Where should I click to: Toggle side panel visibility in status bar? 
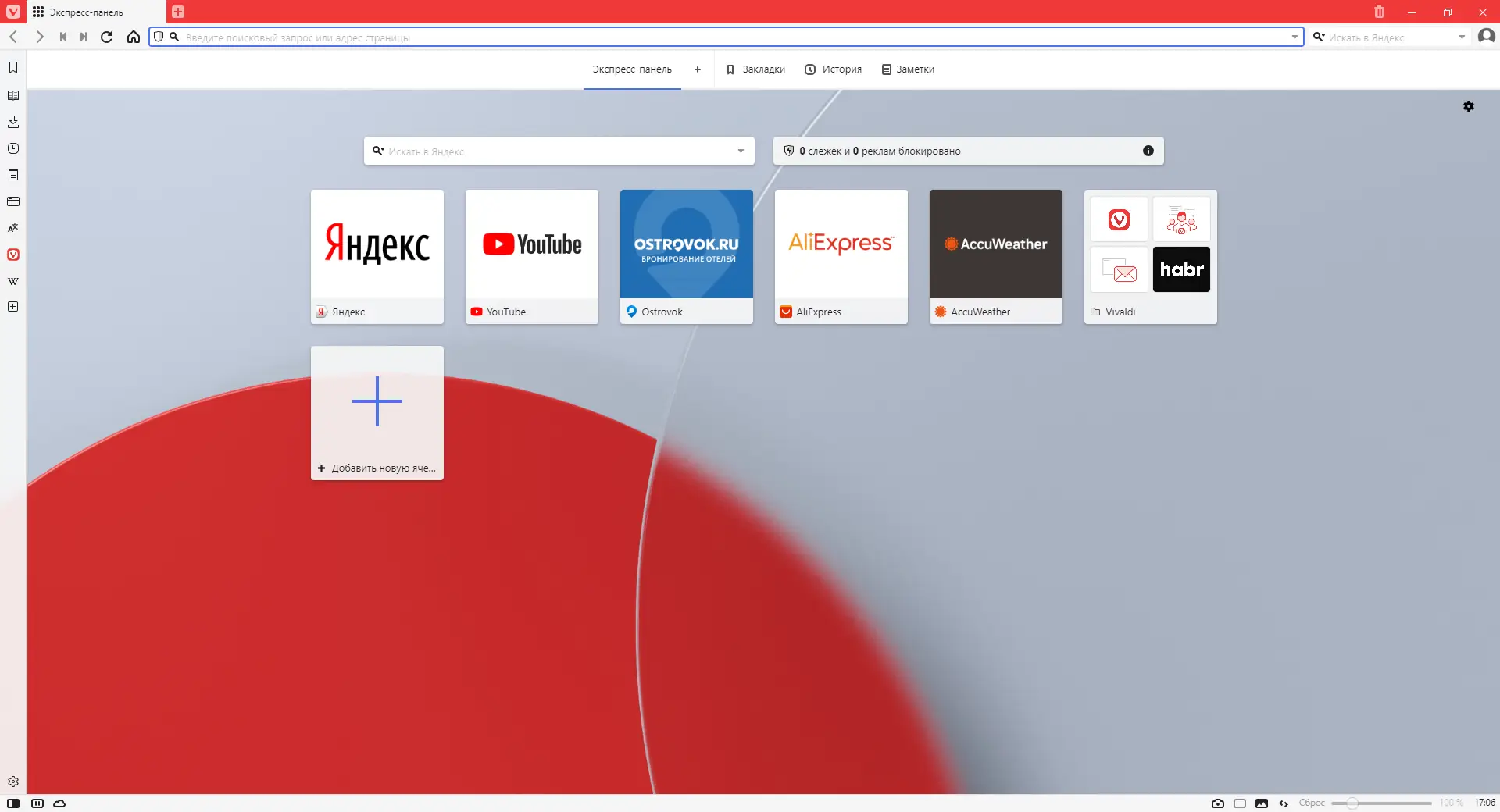click(13, 803)
